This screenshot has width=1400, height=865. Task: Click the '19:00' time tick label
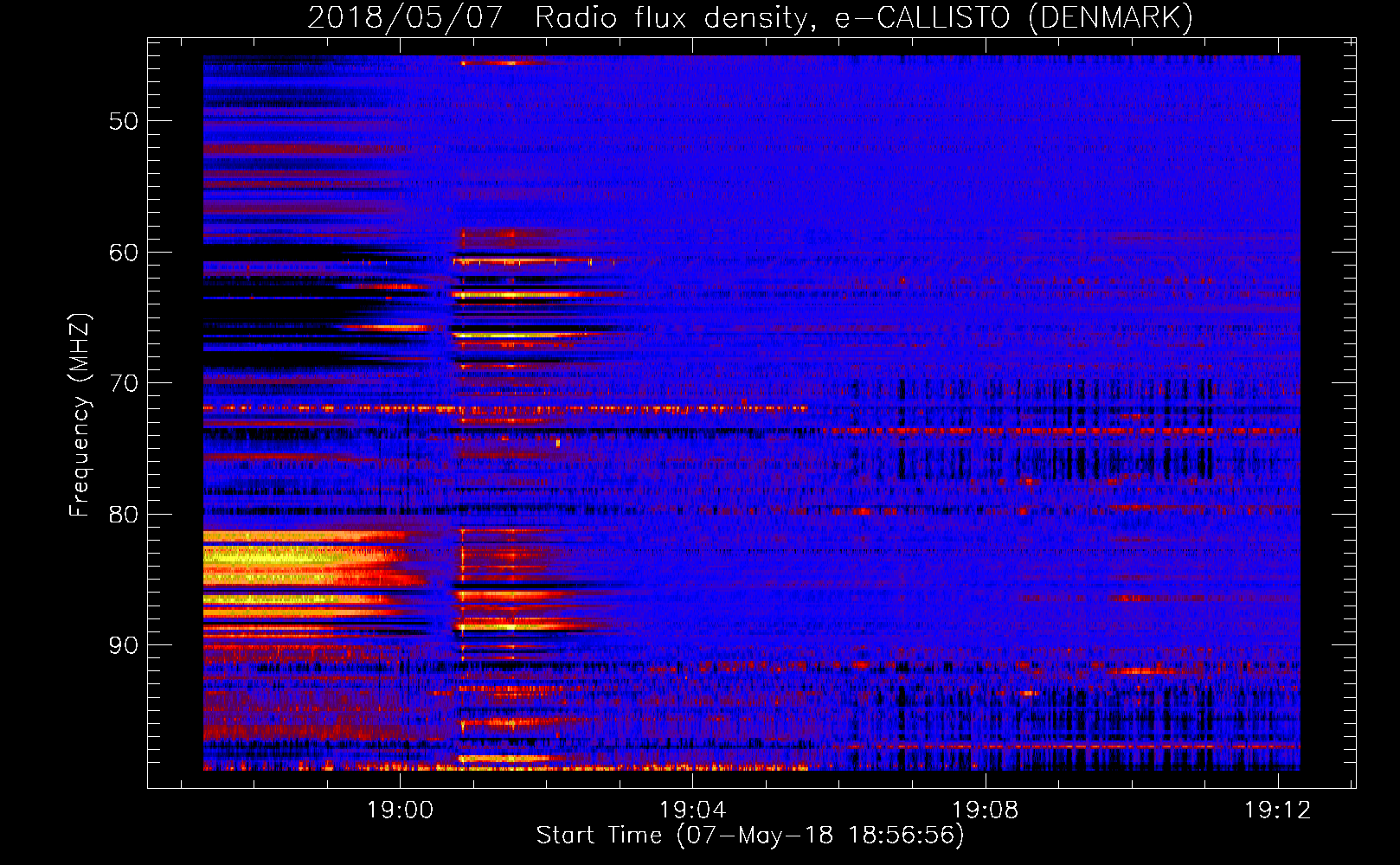400,811
